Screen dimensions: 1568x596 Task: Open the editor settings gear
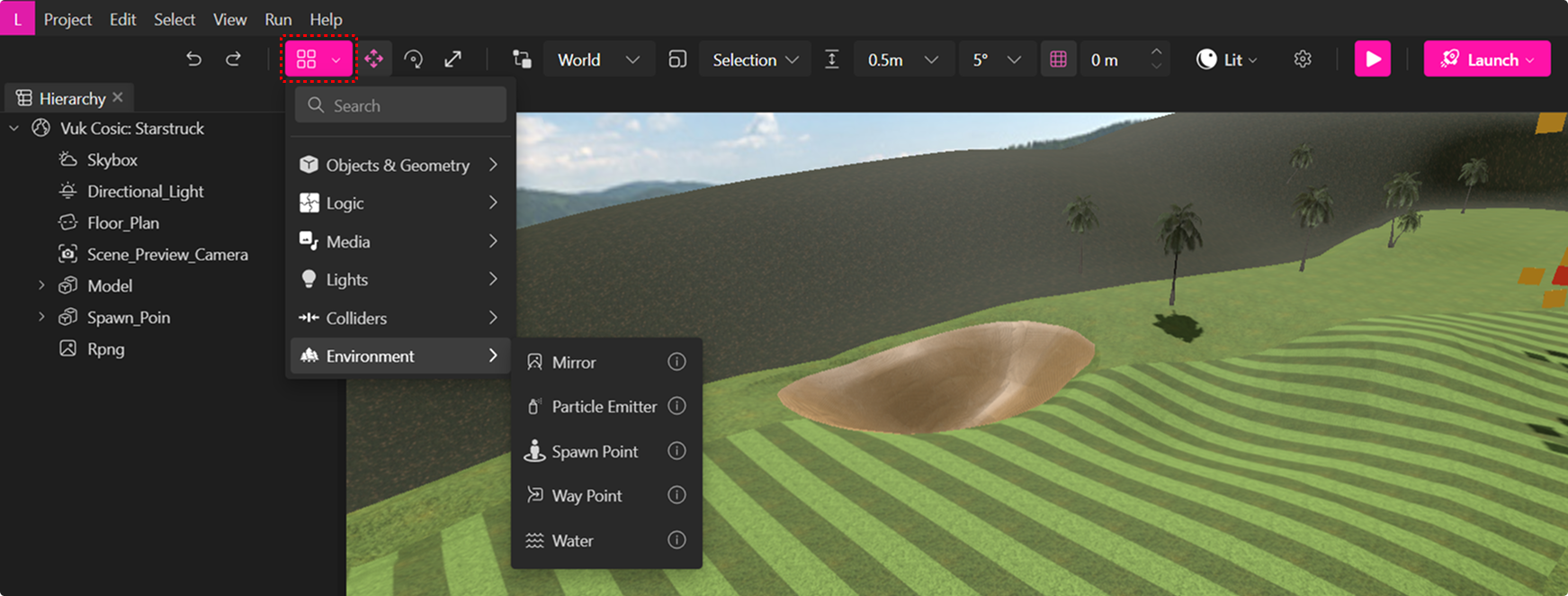[1303, 59]
